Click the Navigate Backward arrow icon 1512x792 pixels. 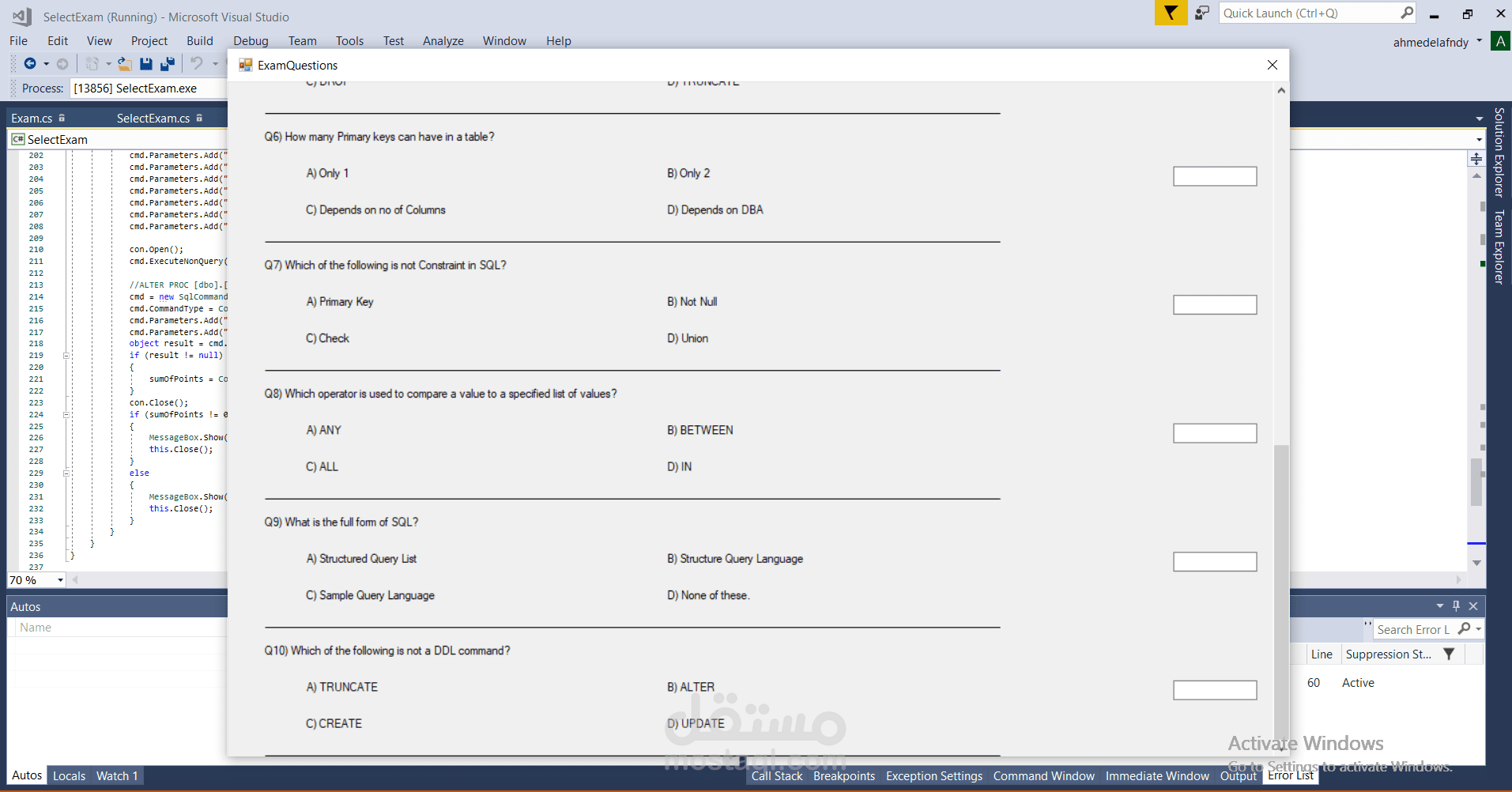coord(30,63)
